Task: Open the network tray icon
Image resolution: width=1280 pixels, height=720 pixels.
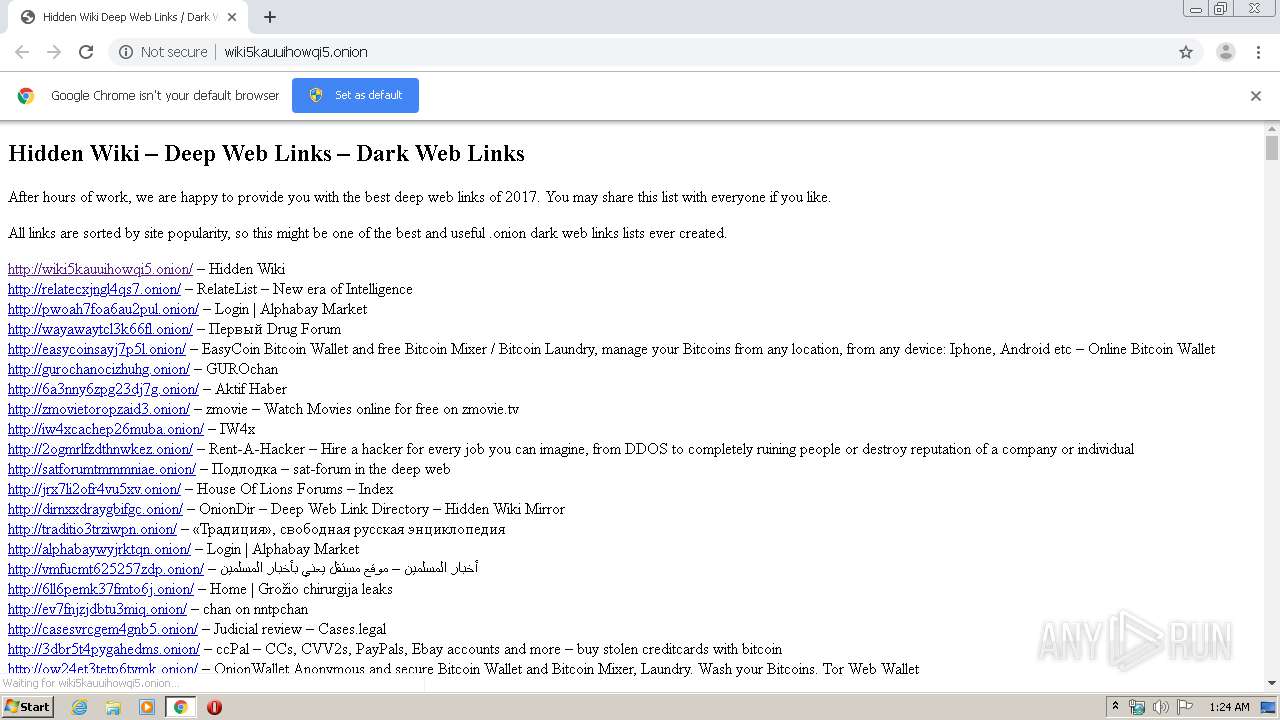Action: [x=1137, y=707]
